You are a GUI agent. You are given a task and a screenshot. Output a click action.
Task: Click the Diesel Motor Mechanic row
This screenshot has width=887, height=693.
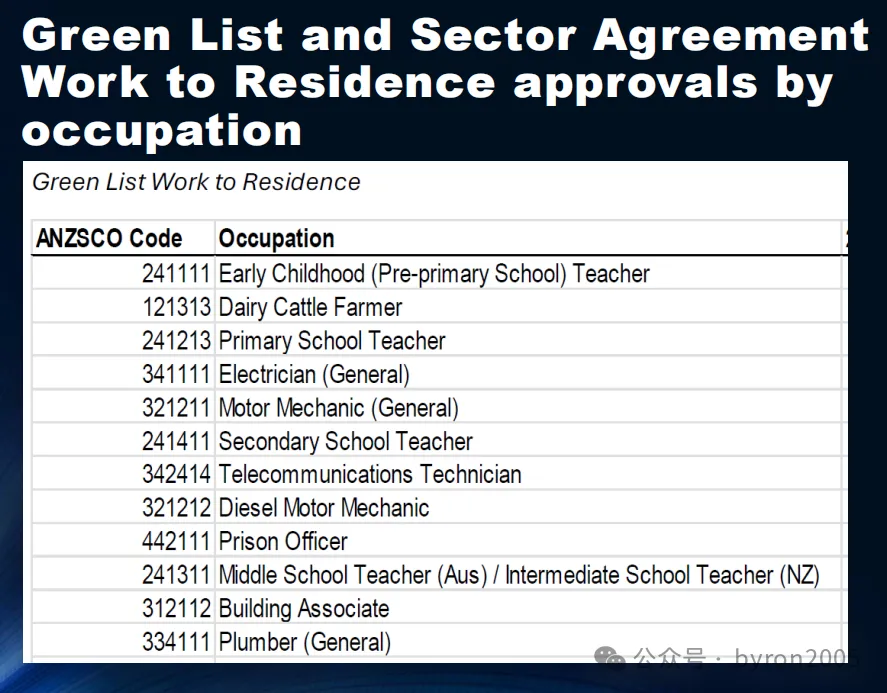[x=323, y=508]
